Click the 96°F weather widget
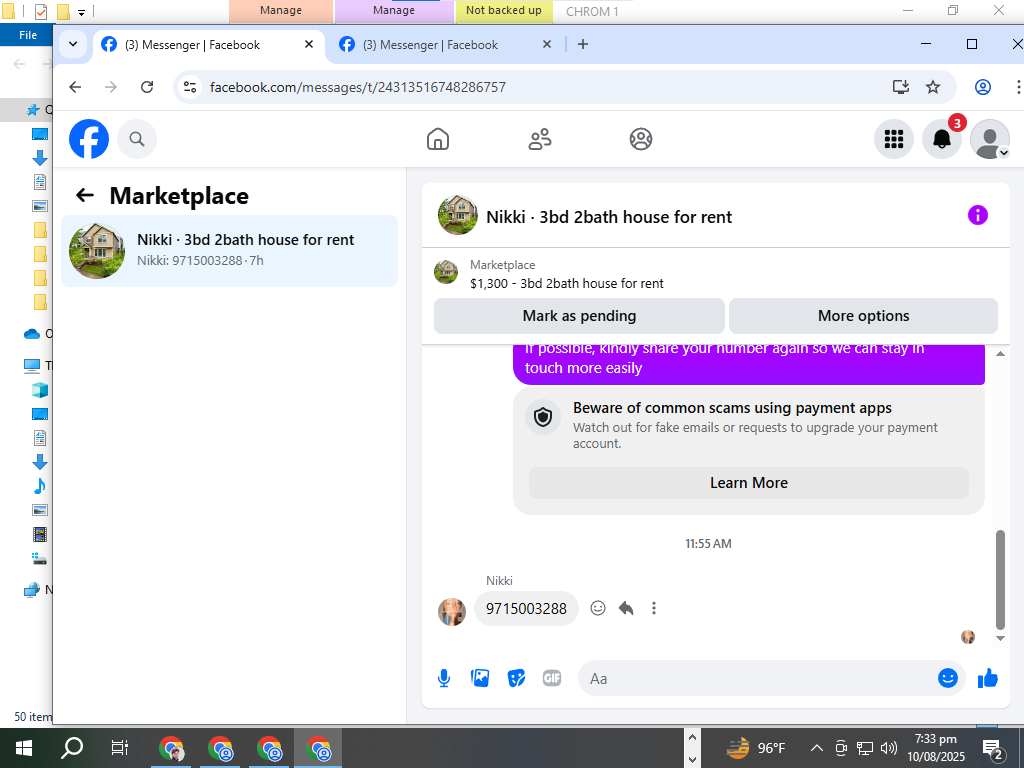 click(x=756, y=748)
